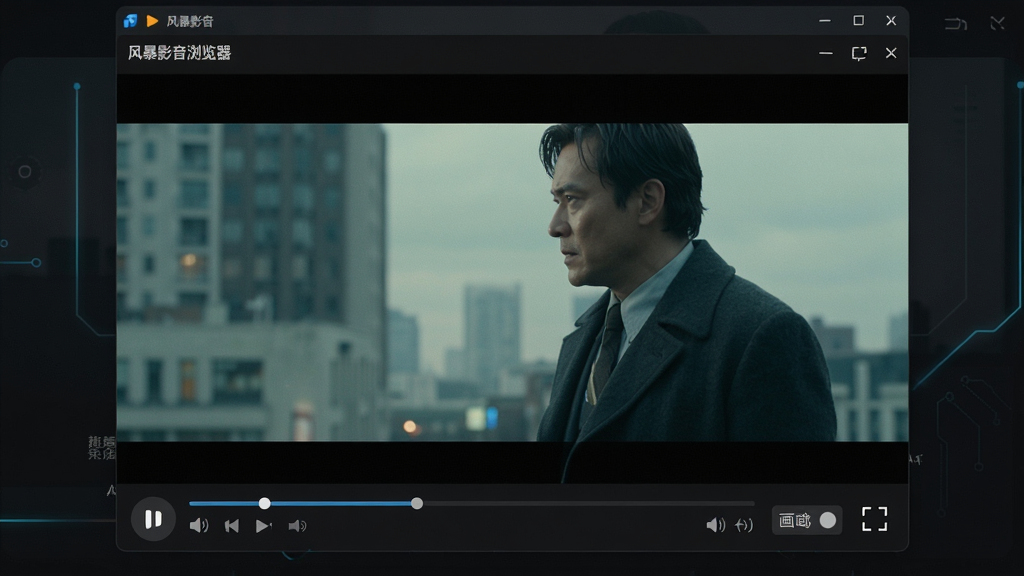Click the white knob in the middle of the blue progress
1024x576 pixels.
[264, 504]
